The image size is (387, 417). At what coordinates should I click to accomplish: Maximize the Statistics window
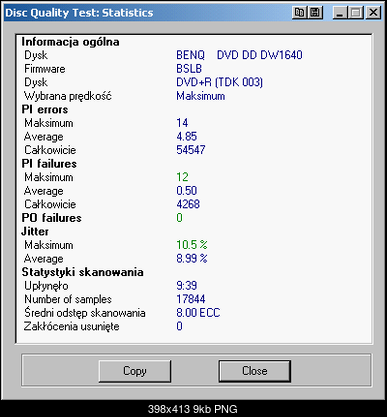(356, 13)
